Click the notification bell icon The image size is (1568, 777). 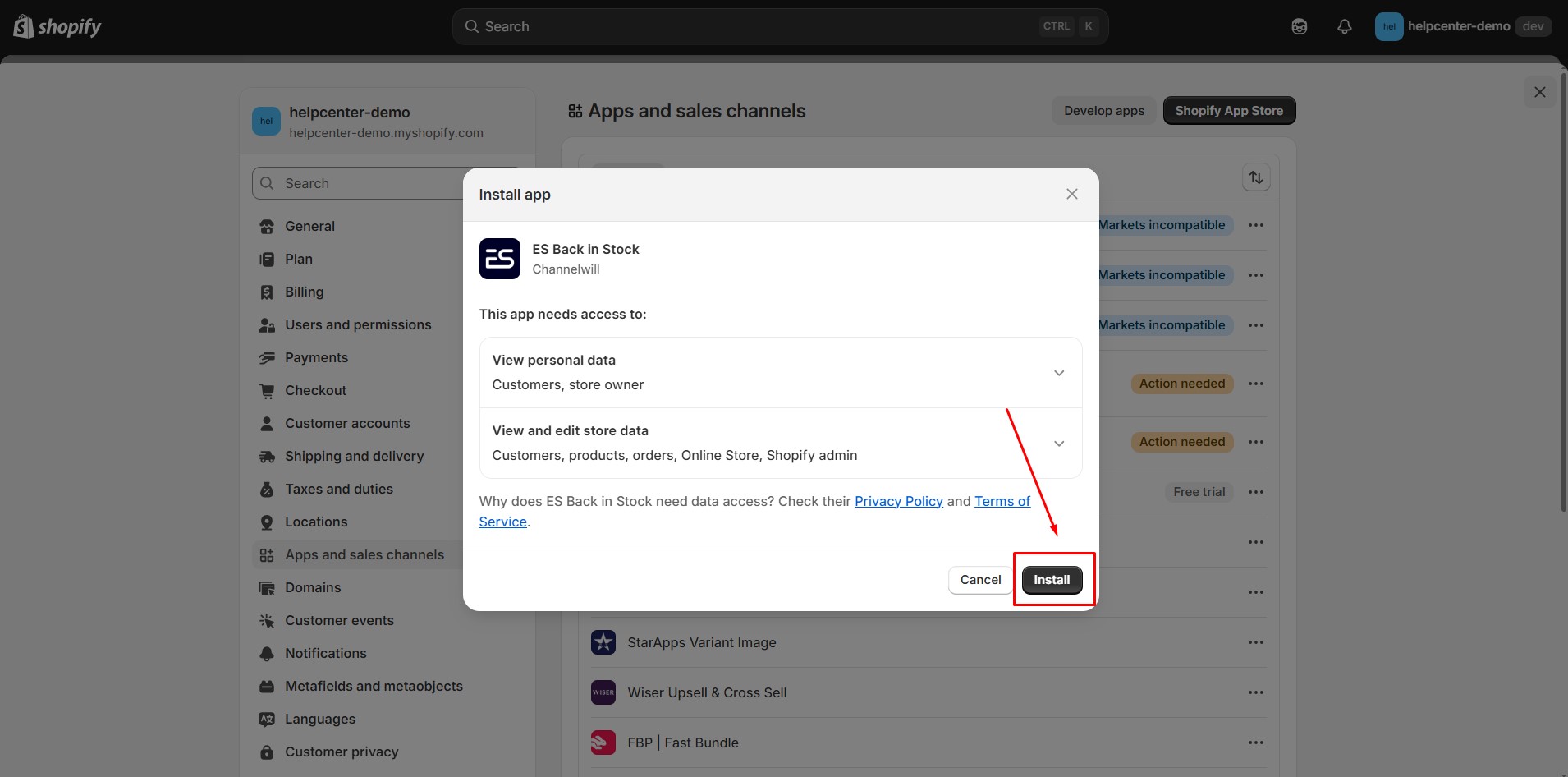click(1344, 26)
